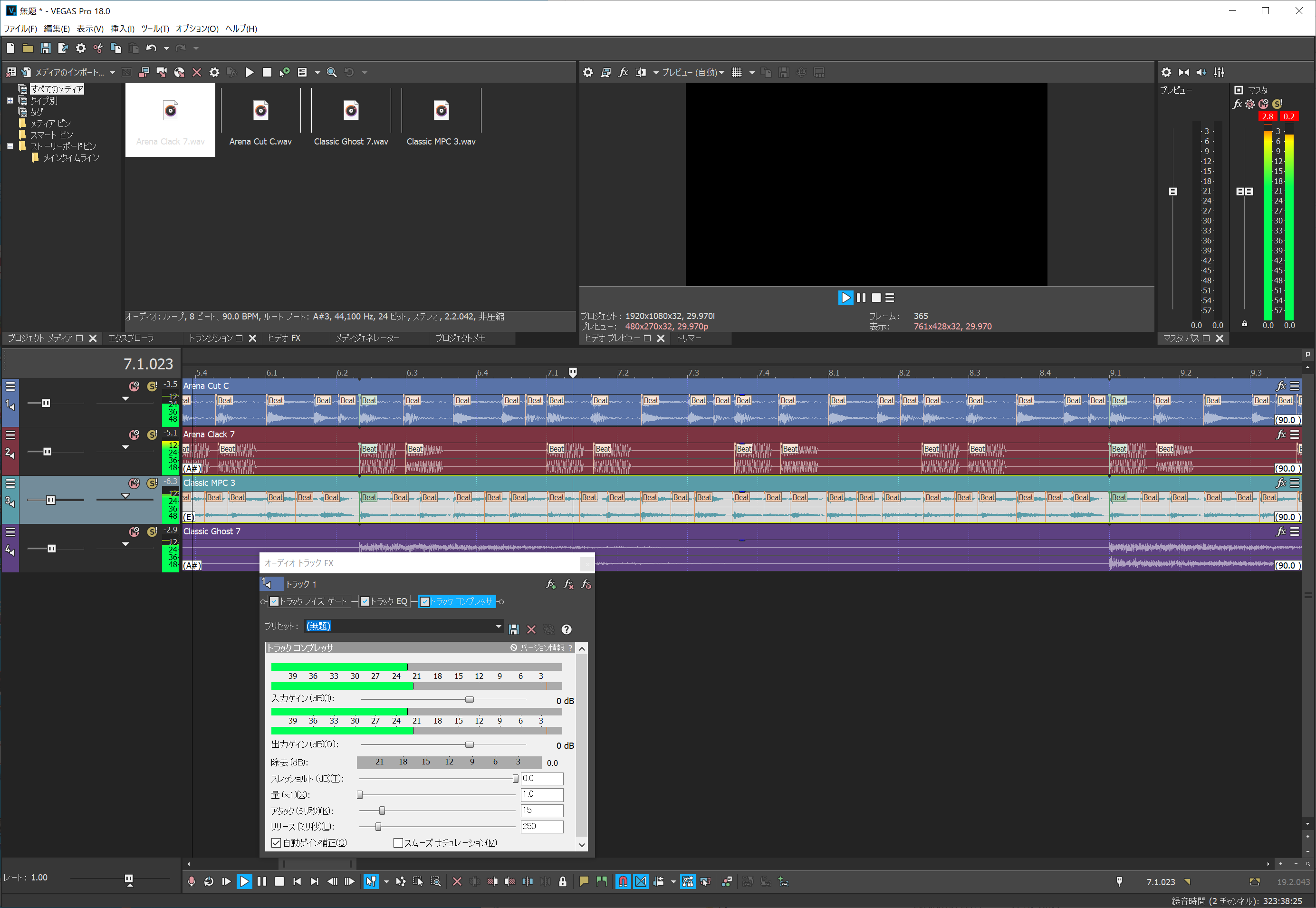Switch to Trimmer tab
This screenshot has width=1316, height=908.
pos(688,338)
